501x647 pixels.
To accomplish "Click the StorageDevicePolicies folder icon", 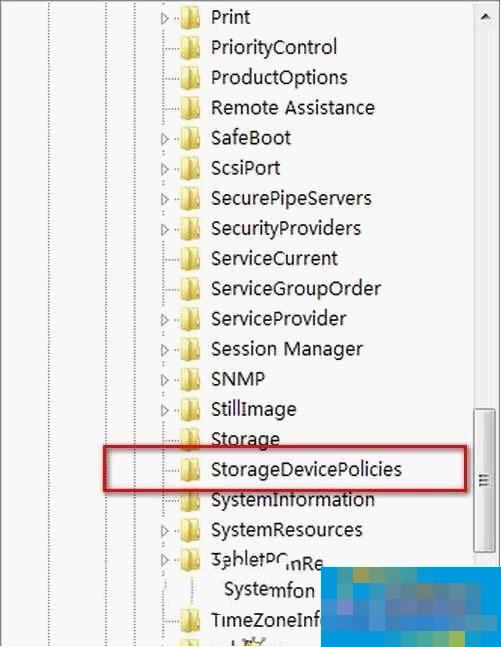I will [190, 470].
